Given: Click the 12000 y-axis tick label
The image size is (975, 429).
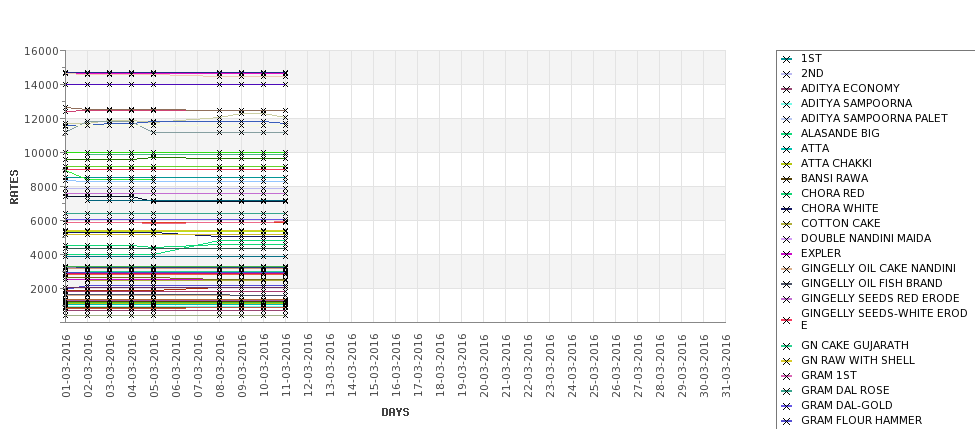Looking at the screenshot, I should tap(42, 119).
